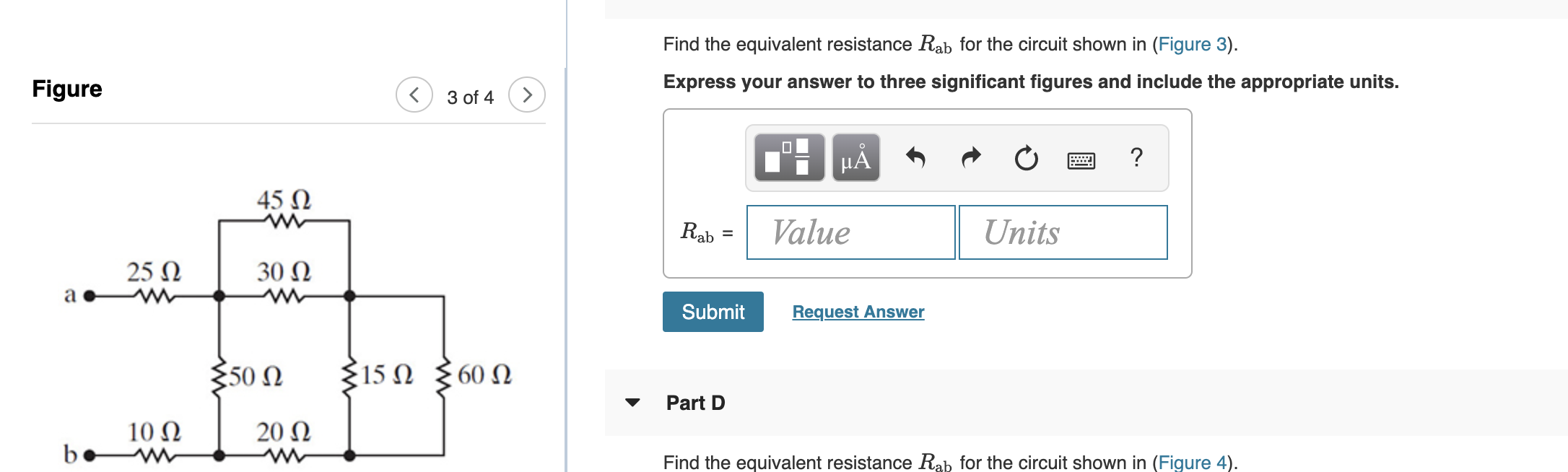Advance to next figure with right chevron

point(528,93)
